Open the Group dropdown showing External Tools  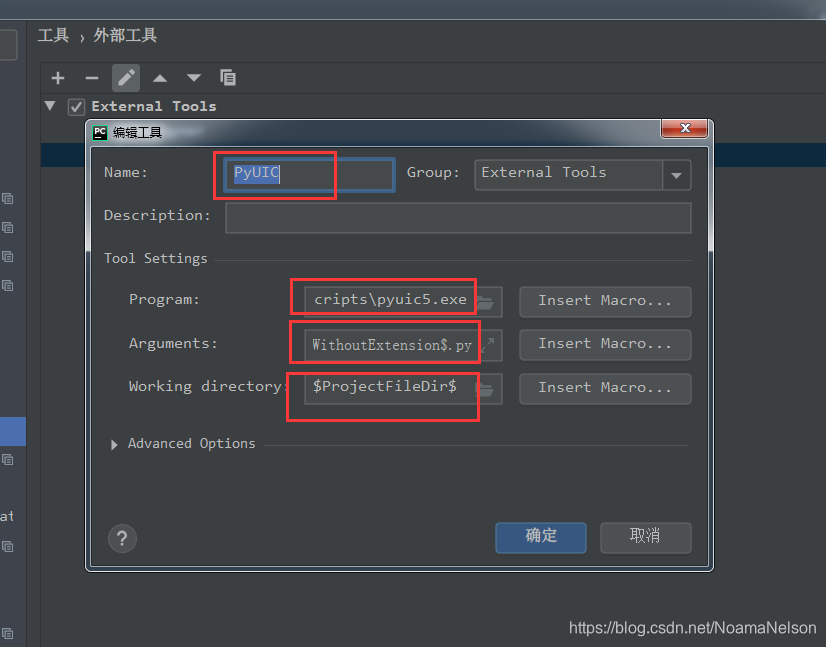coord(583,174)
